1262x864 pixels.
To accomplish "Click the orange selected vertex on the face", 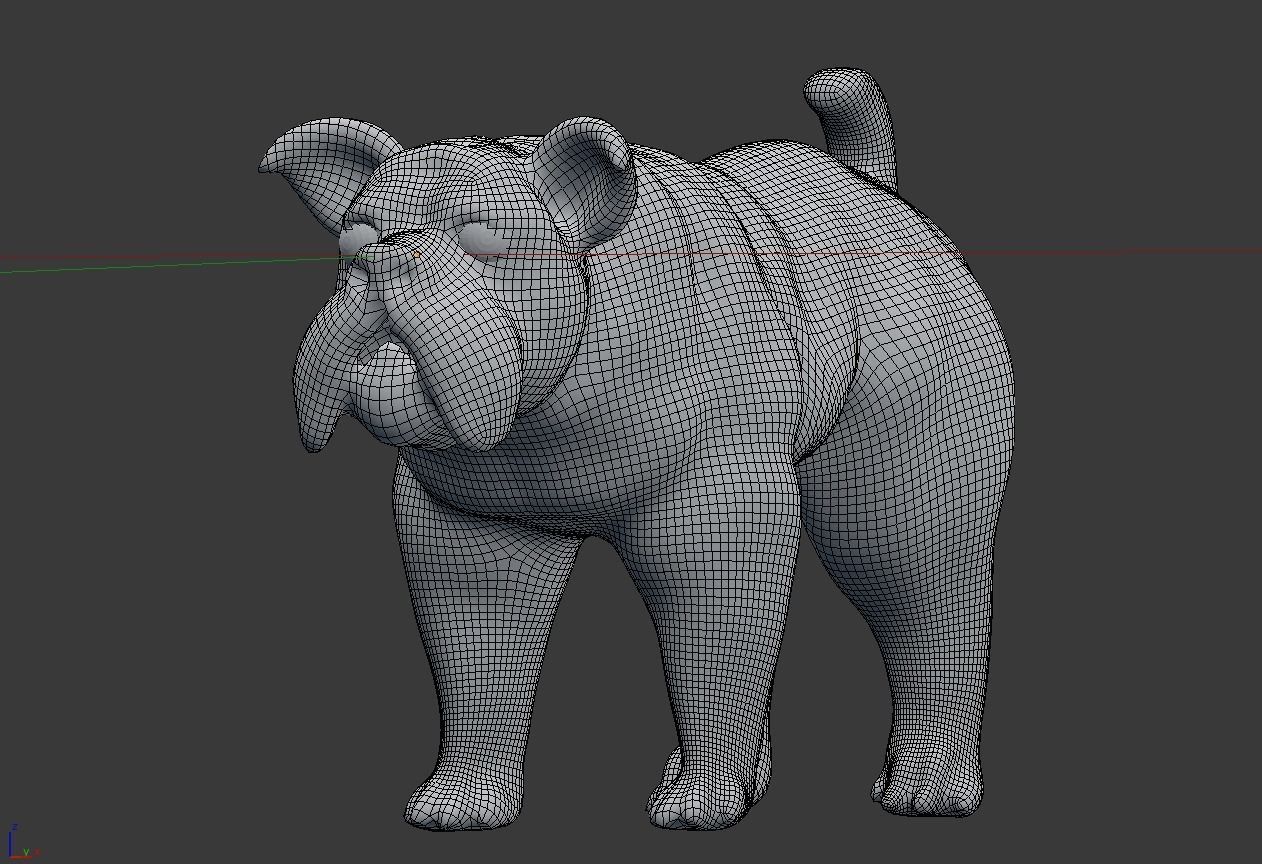I will [416, 254].
